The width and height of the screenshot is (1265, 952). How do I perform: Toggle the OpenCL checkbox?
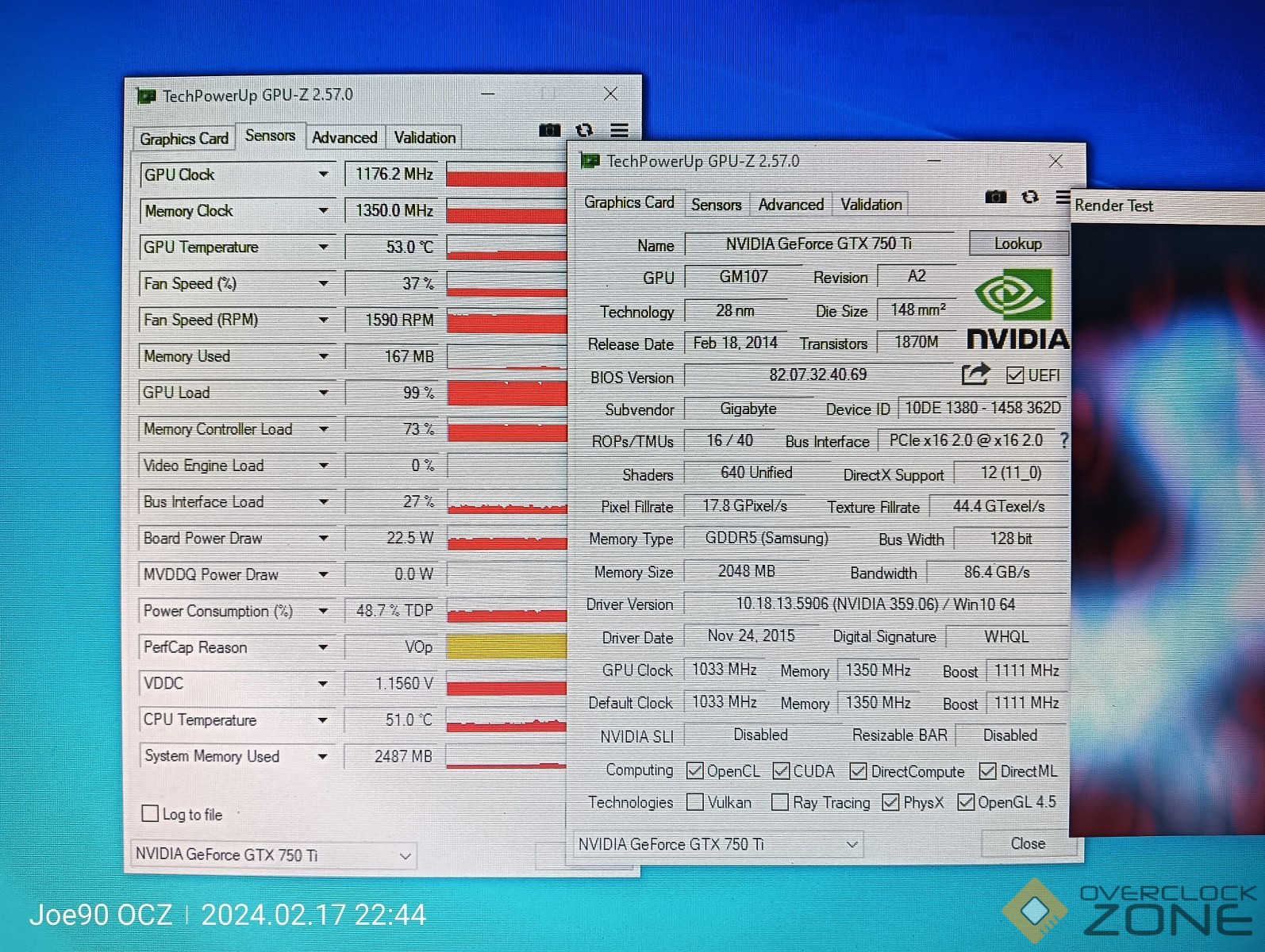tap(695, 770)
